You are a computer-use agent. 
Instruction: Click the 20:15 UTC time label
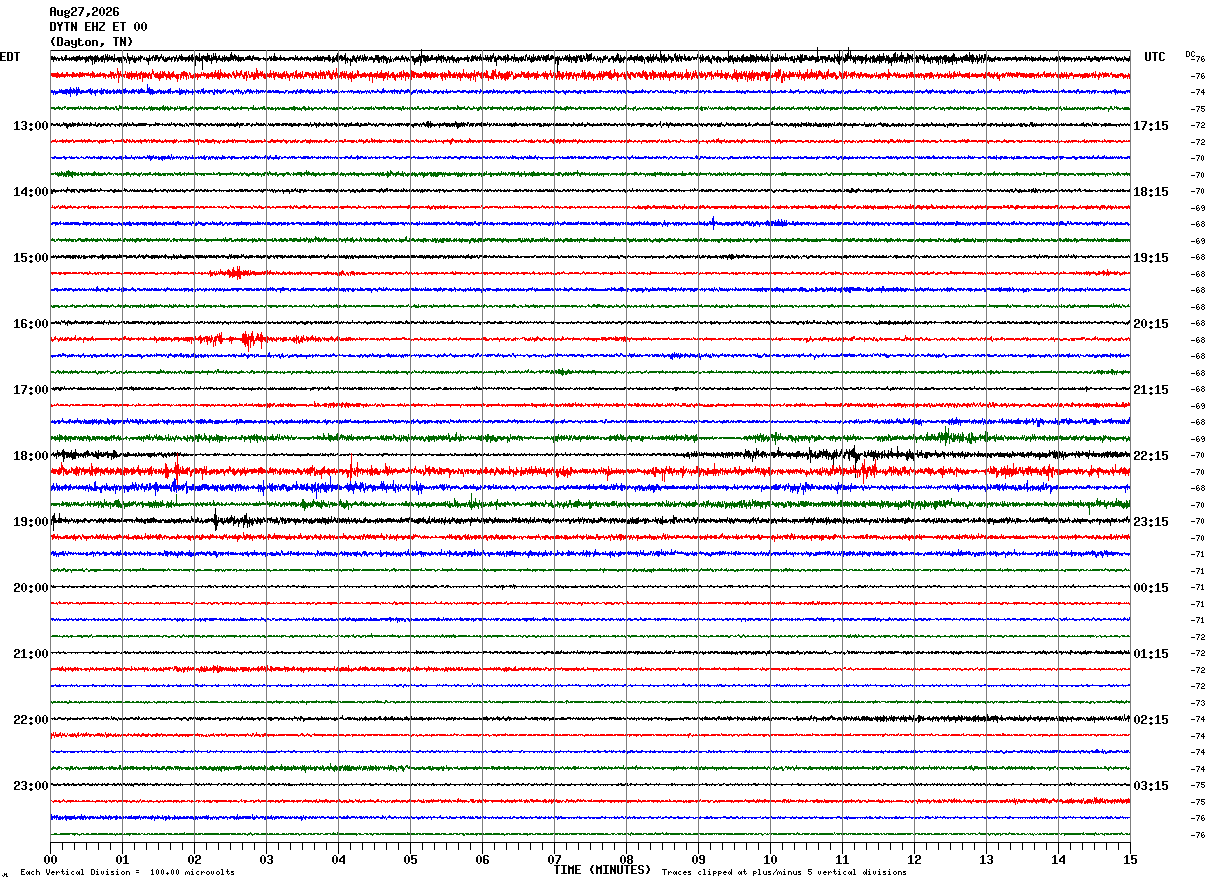tap(1151, 324)
